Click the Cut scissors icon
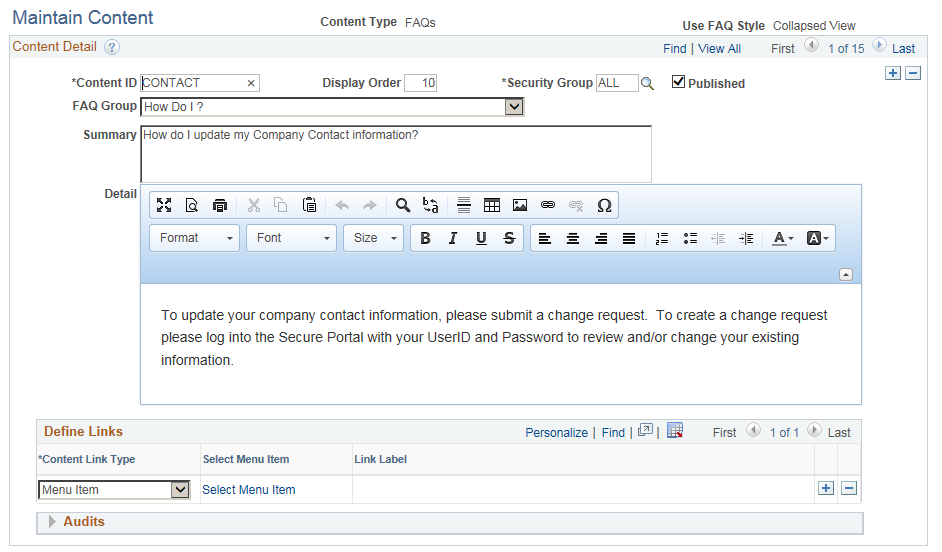 [254, 205]
